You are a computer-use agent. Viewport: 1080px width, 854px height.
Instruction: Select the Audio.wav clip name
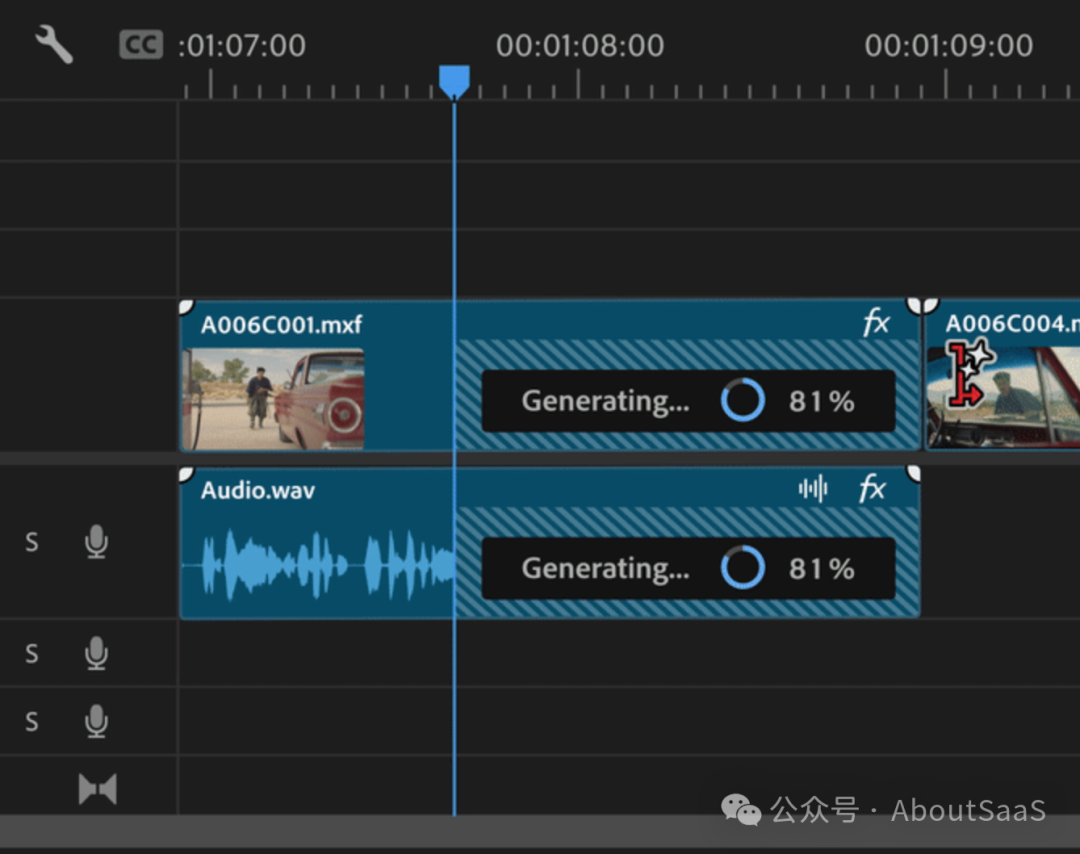coord(258,490)
